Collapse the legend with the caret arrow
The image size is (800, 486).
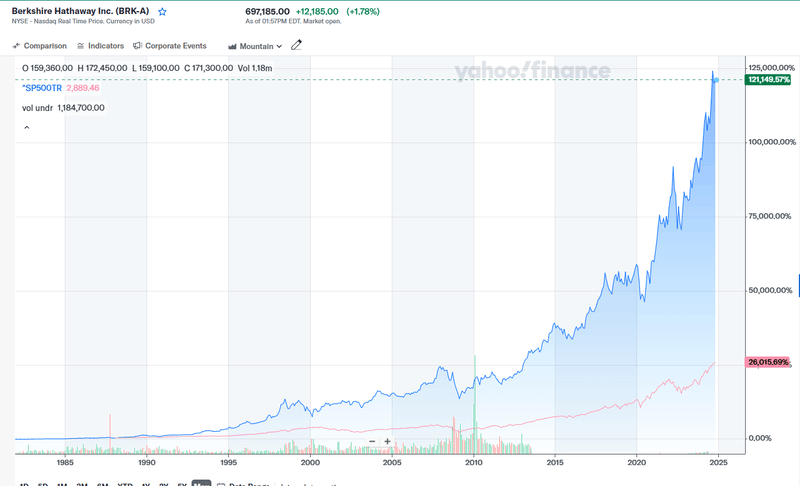tap(27, 127)
